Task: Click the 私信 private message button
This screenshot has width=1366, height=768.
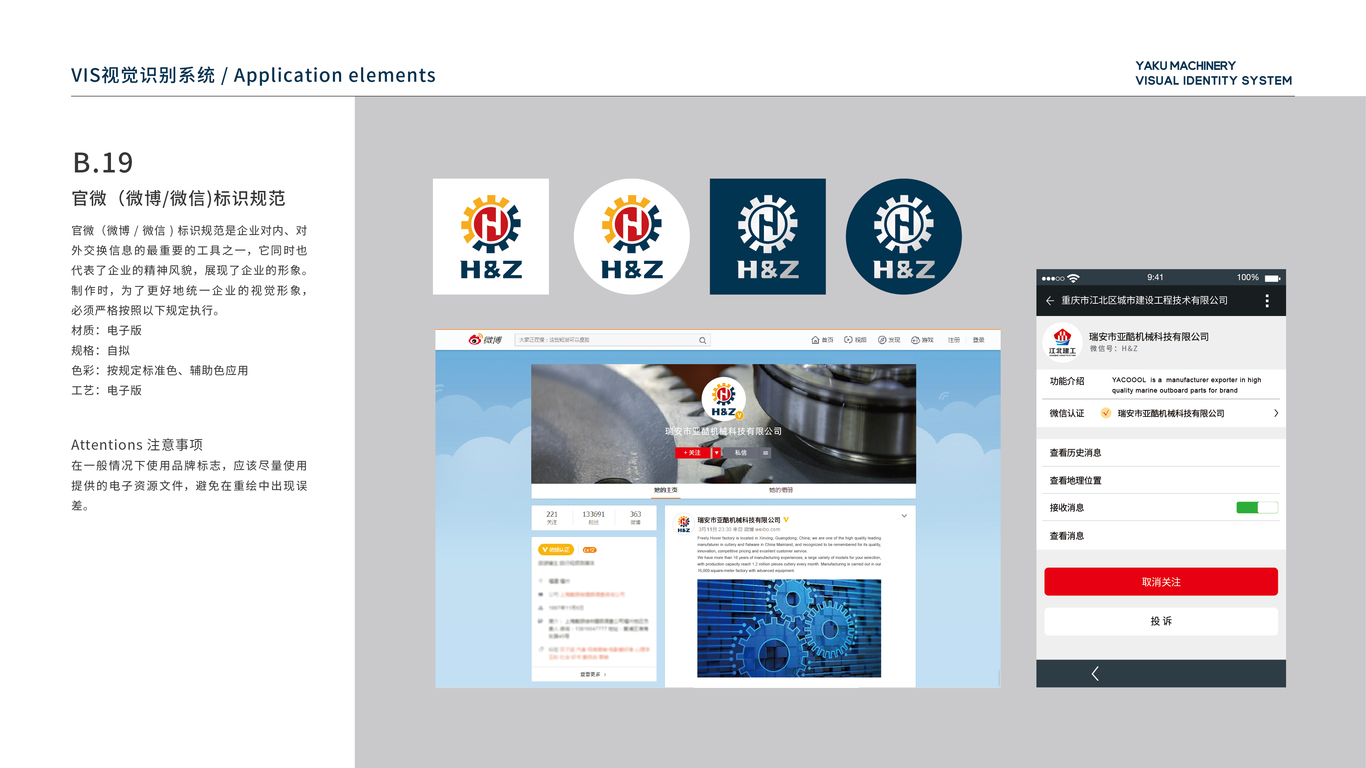Action: [741, 453]
